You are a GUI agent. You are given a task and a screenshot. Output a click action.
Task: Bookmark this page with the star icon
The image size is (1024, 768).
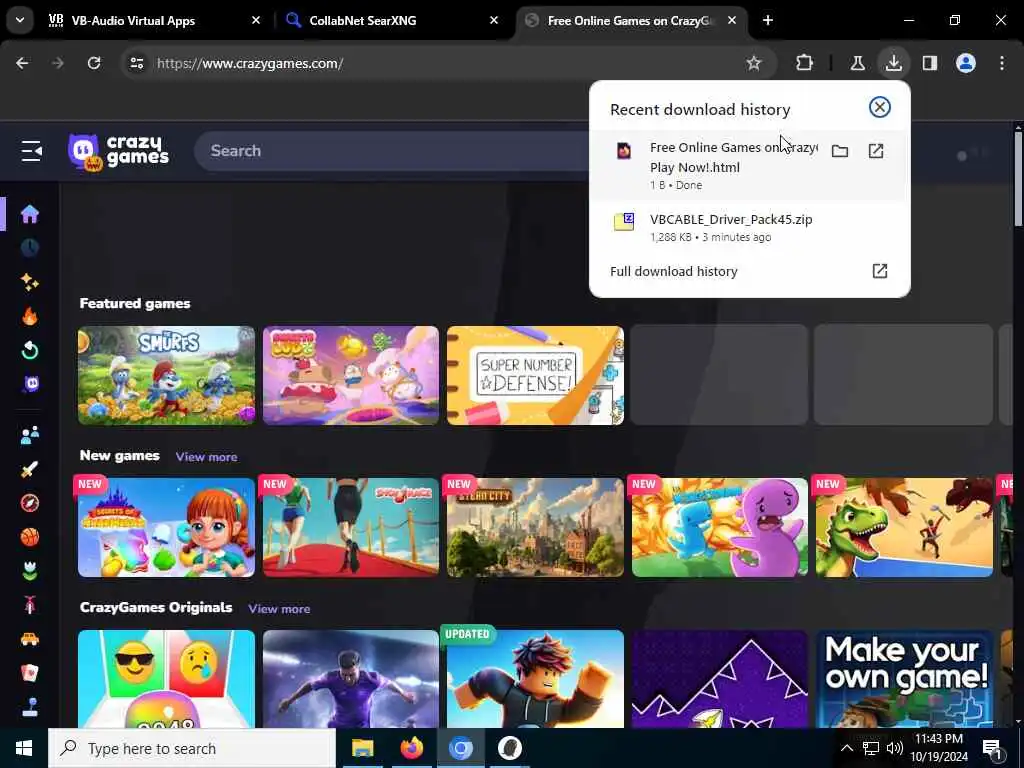[x=754, y=63]
